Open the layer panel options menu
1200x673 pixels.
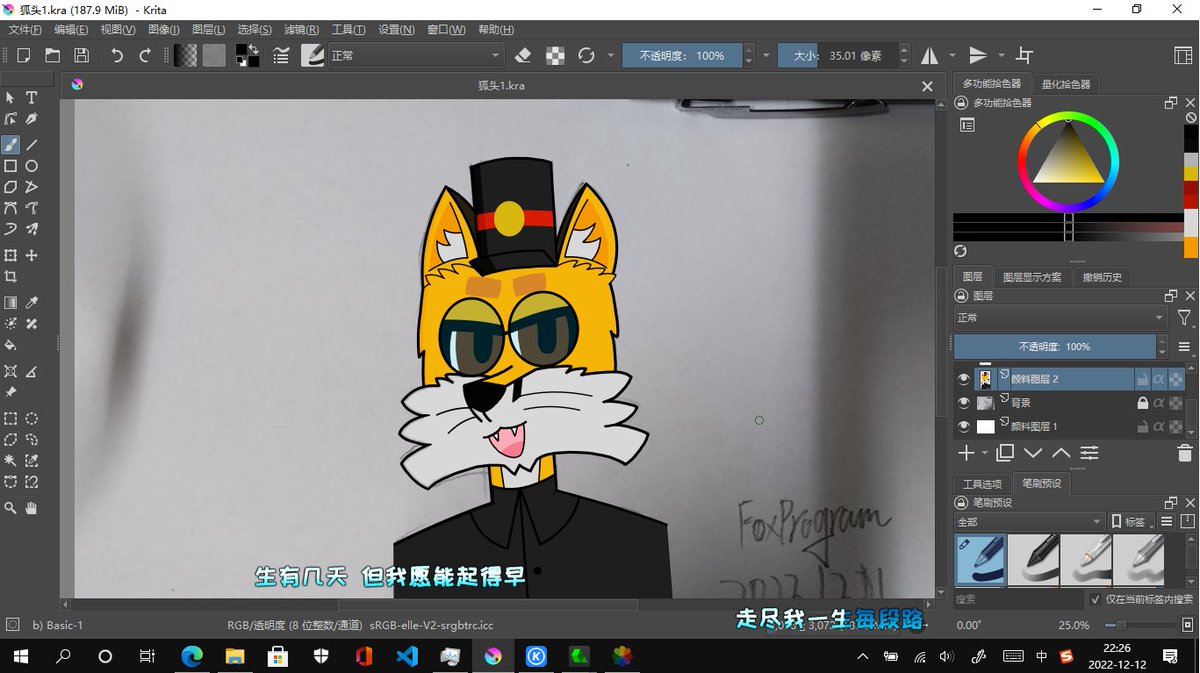[x=1184, y=347]
